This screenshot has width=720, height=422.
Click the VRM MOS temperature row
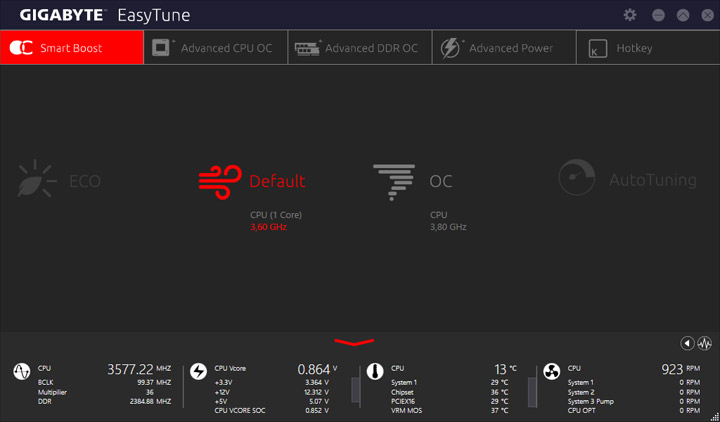(450, 411)
